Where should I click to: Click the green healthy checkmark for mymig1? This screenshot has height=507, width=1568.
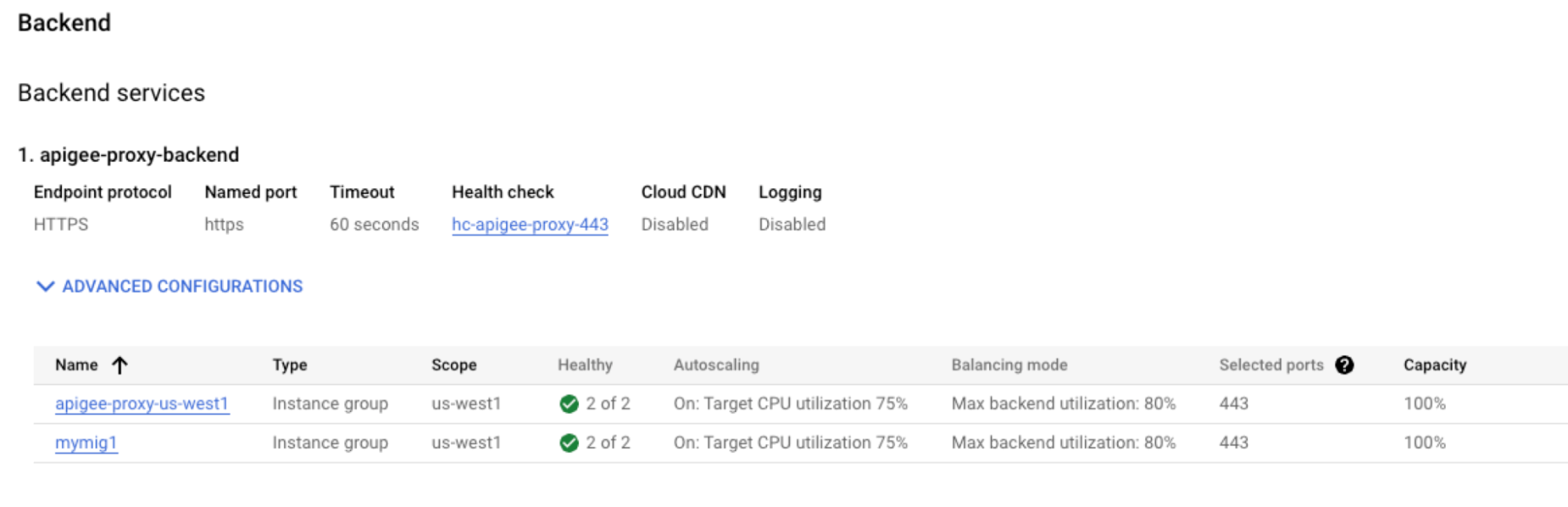tap(569, 443)
